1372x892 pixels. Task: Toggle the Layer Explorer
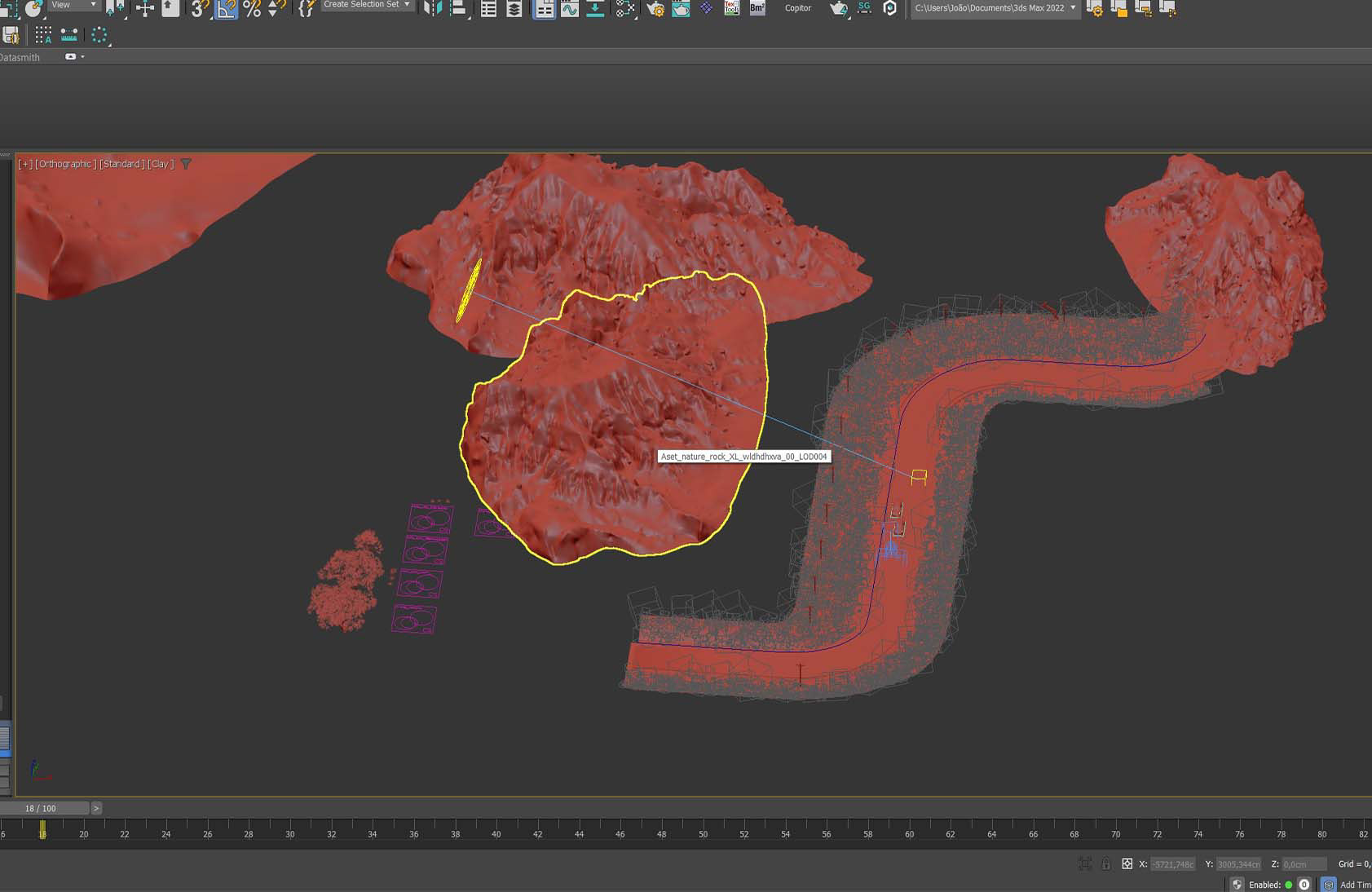click(514, 8)
